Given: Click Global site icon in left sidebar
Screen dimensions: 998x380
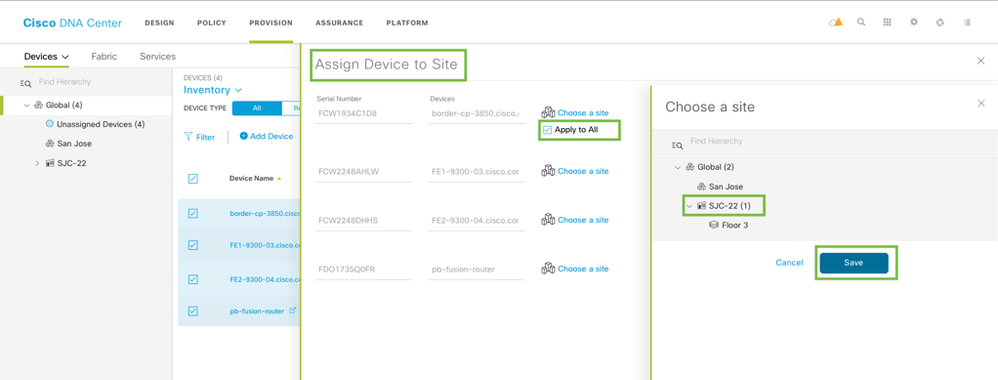Looking at the screenshot, I should click(x=38, y=105).
